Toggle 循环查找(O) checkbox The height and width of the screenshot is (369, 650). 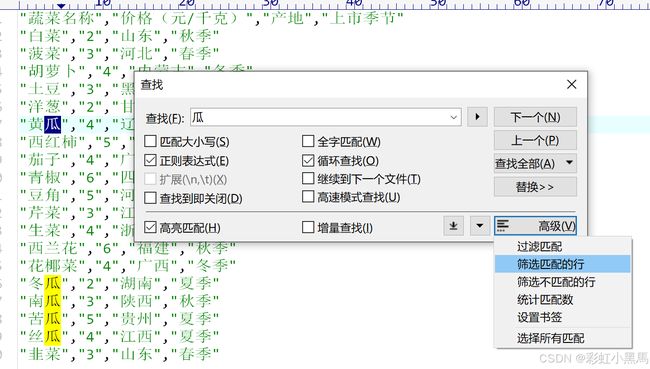pos(308,160)
